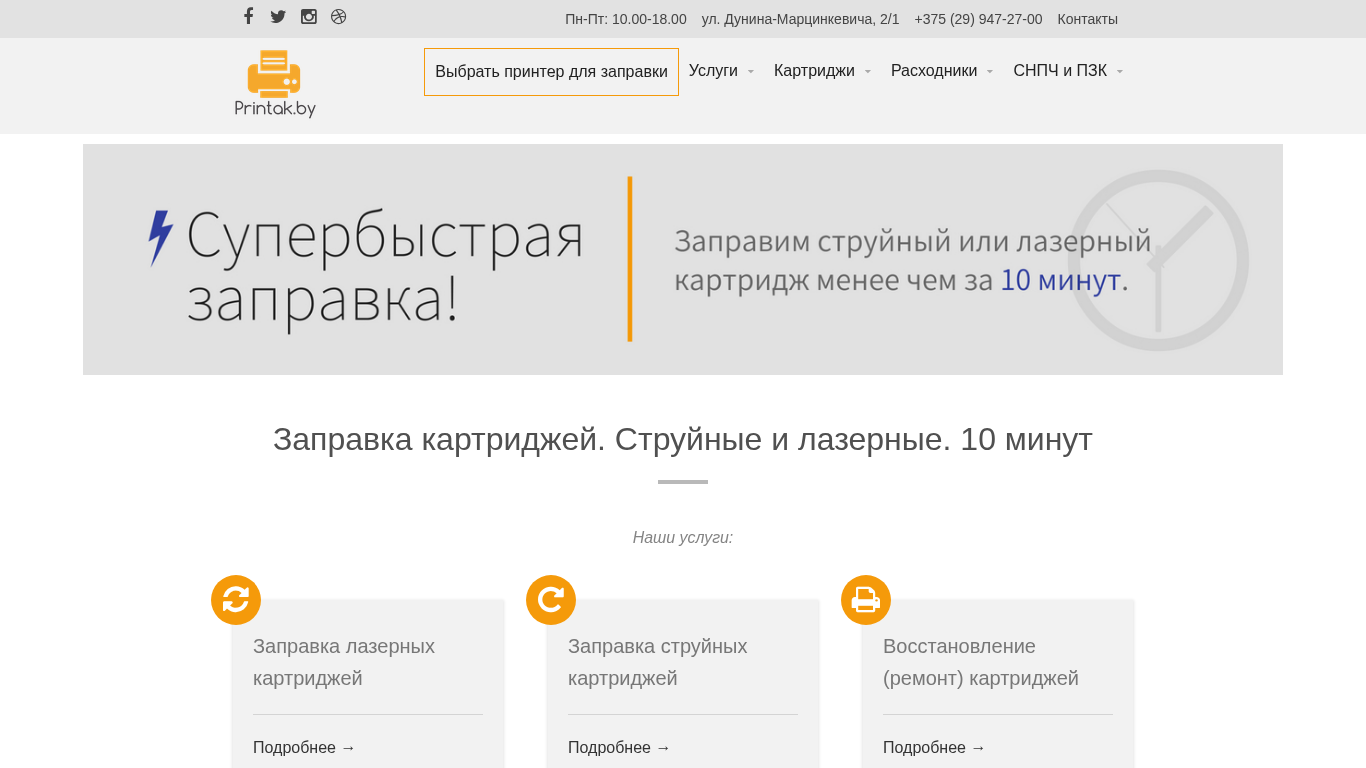Expand the Картриджи dropdown menu
Image resolution: width=1366 pixels, height=768 pixels.
[x=822, y=71]
